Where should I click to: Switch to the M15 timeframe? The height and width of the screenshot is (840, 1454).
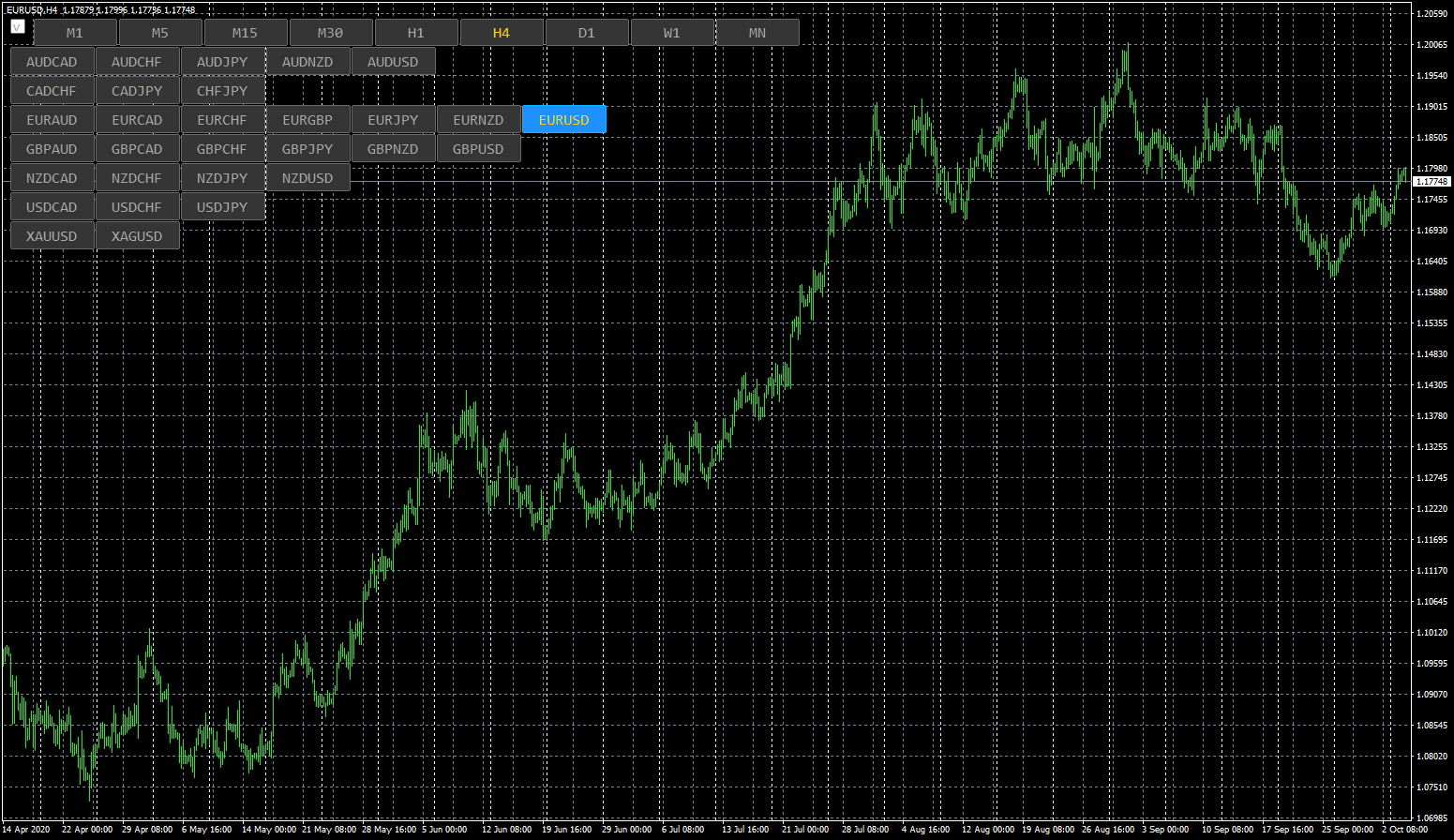coord(246,33)
